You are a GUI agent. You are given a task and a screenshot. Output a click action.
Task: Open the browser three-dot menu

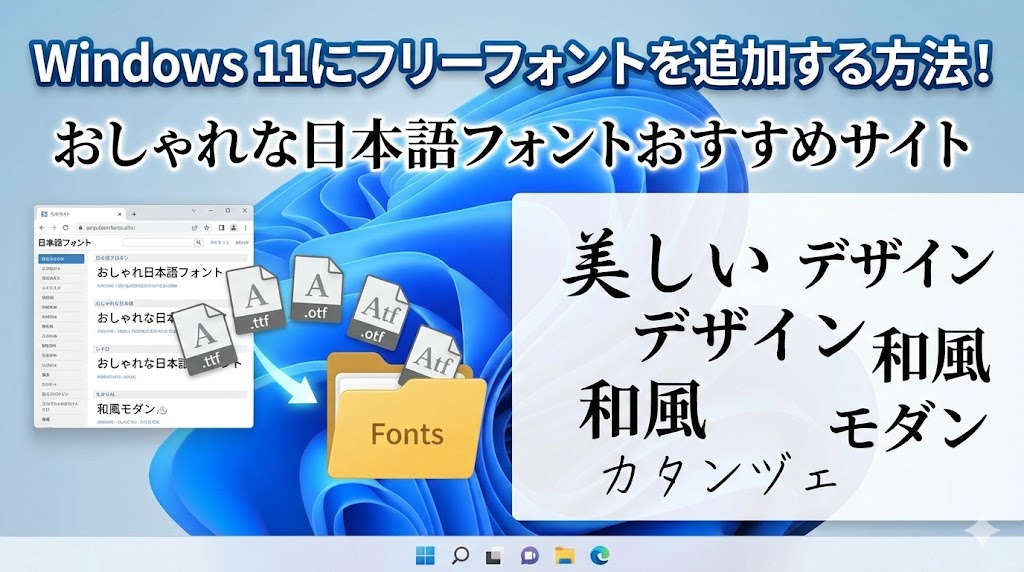pos(247,228)
